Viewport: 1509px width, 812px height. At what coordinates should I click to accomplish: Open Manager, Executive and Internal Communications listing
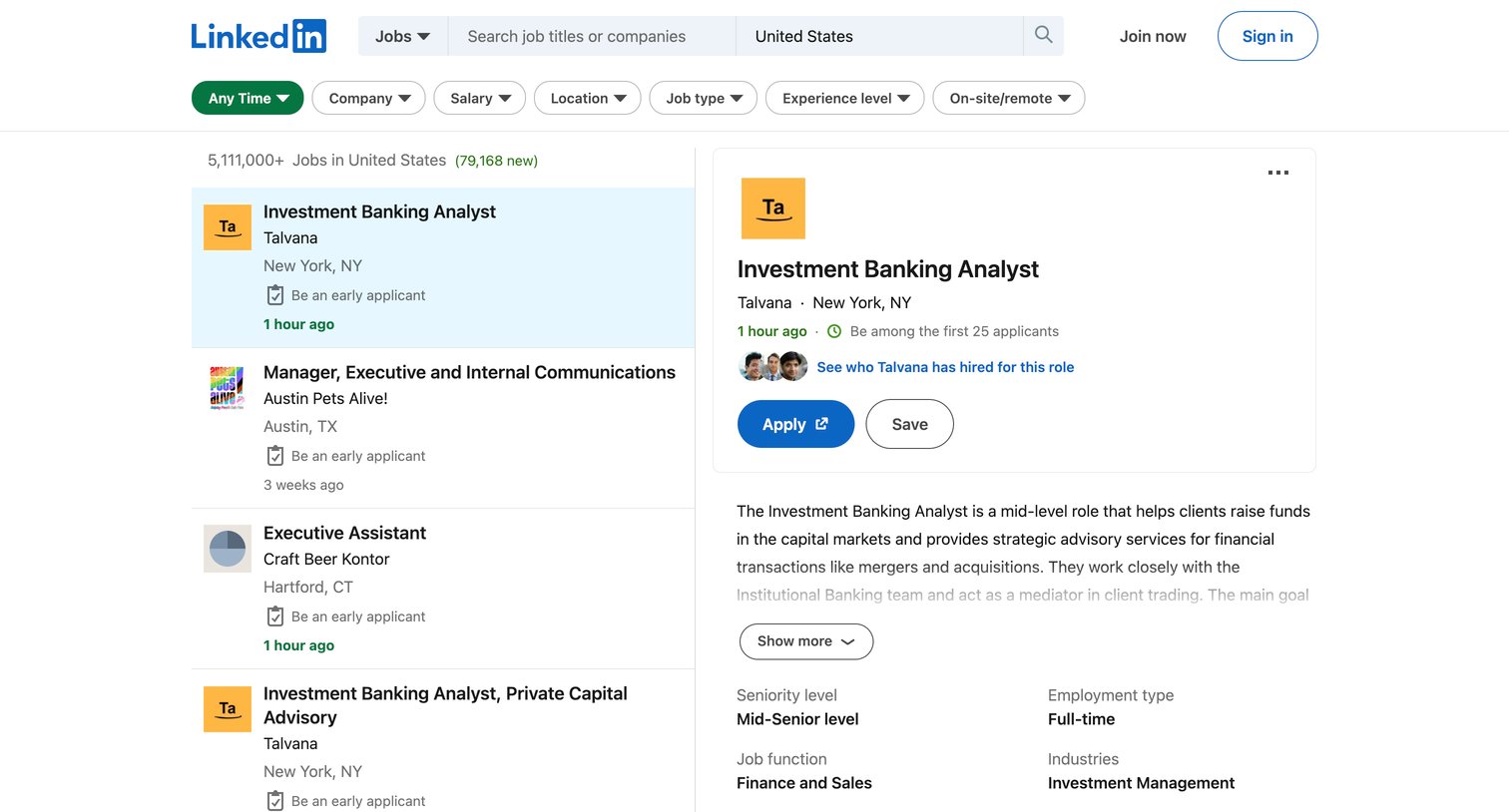[x=443, y=428]
